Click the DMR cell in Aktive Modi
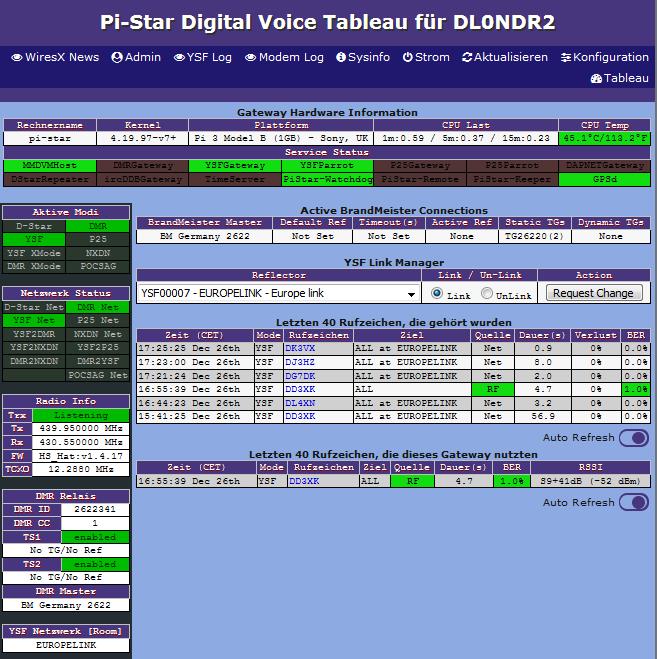The image size is (657, 659). coord(98,226)
